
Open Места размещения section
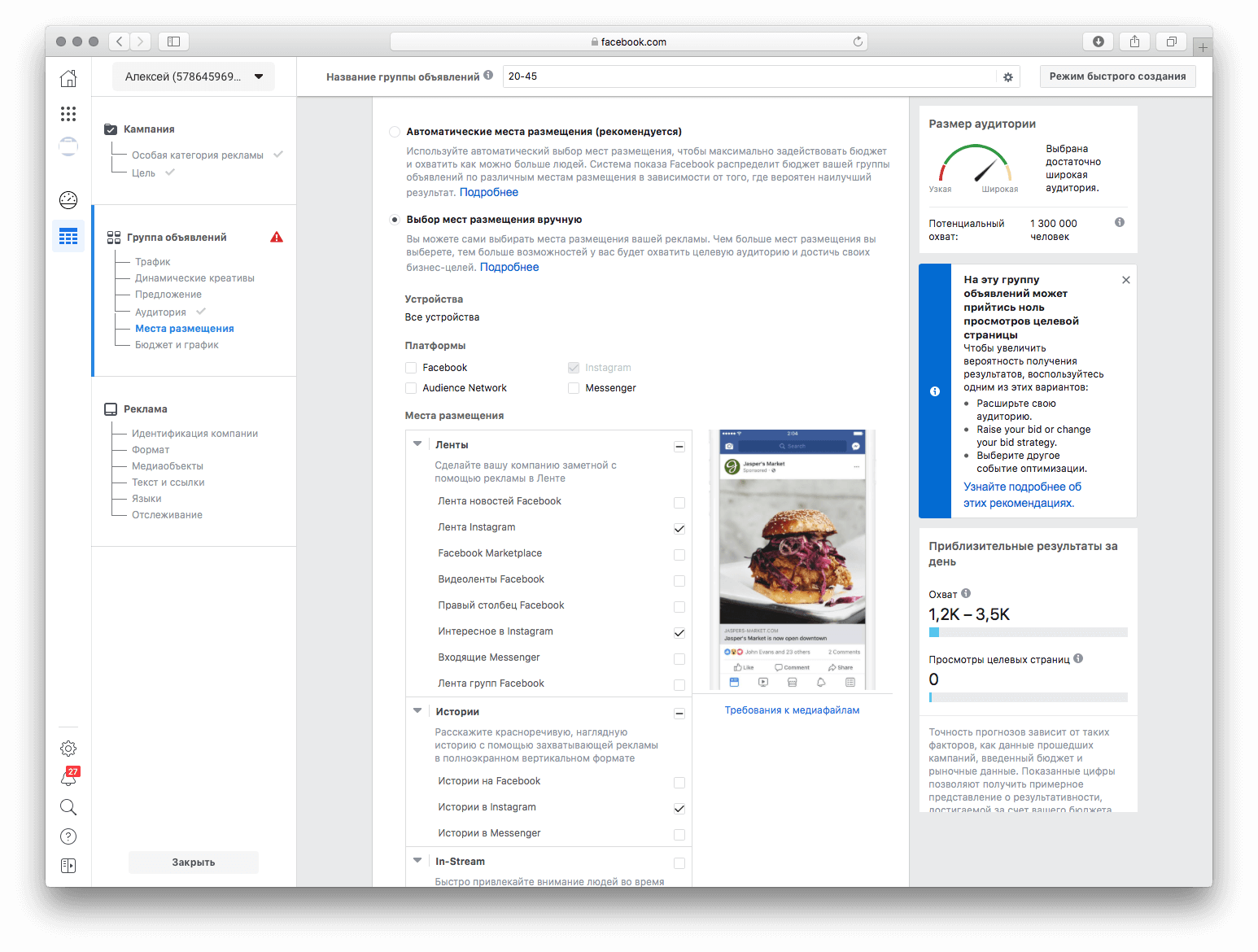185,329
